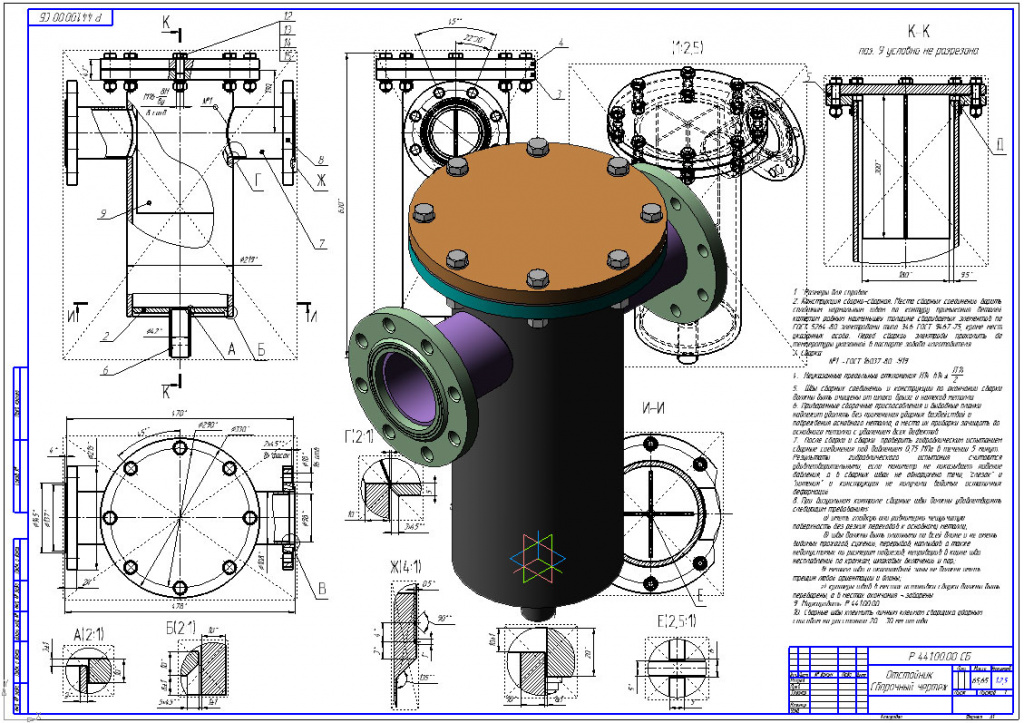The height and width of the screenshot is (723, 1024).
Task: Select the К-К section view title
Action: click(x=899, y=33)
